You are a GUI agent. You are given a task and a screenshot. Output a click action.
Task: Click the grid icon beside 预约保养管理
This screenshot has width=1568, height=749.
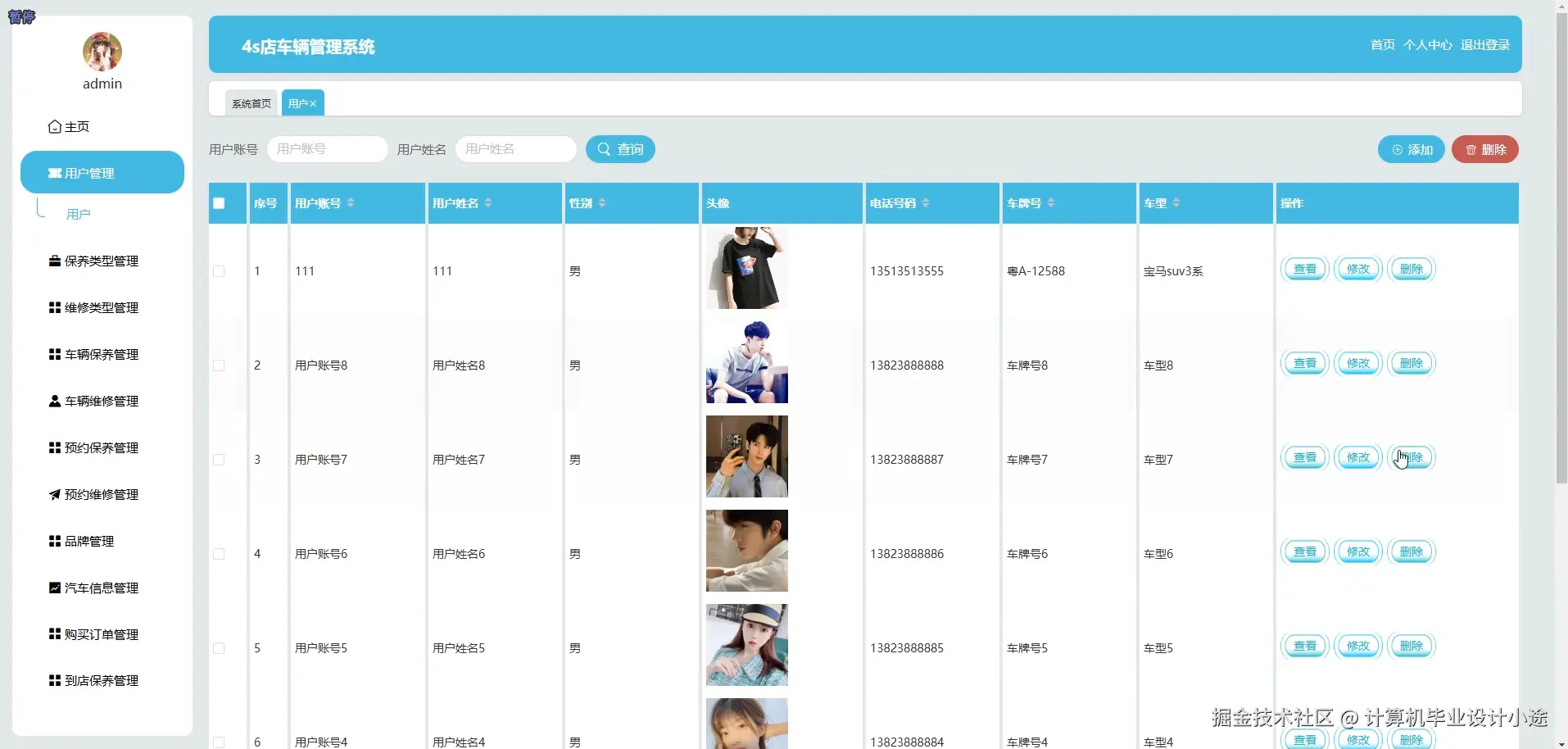[55, 448]
